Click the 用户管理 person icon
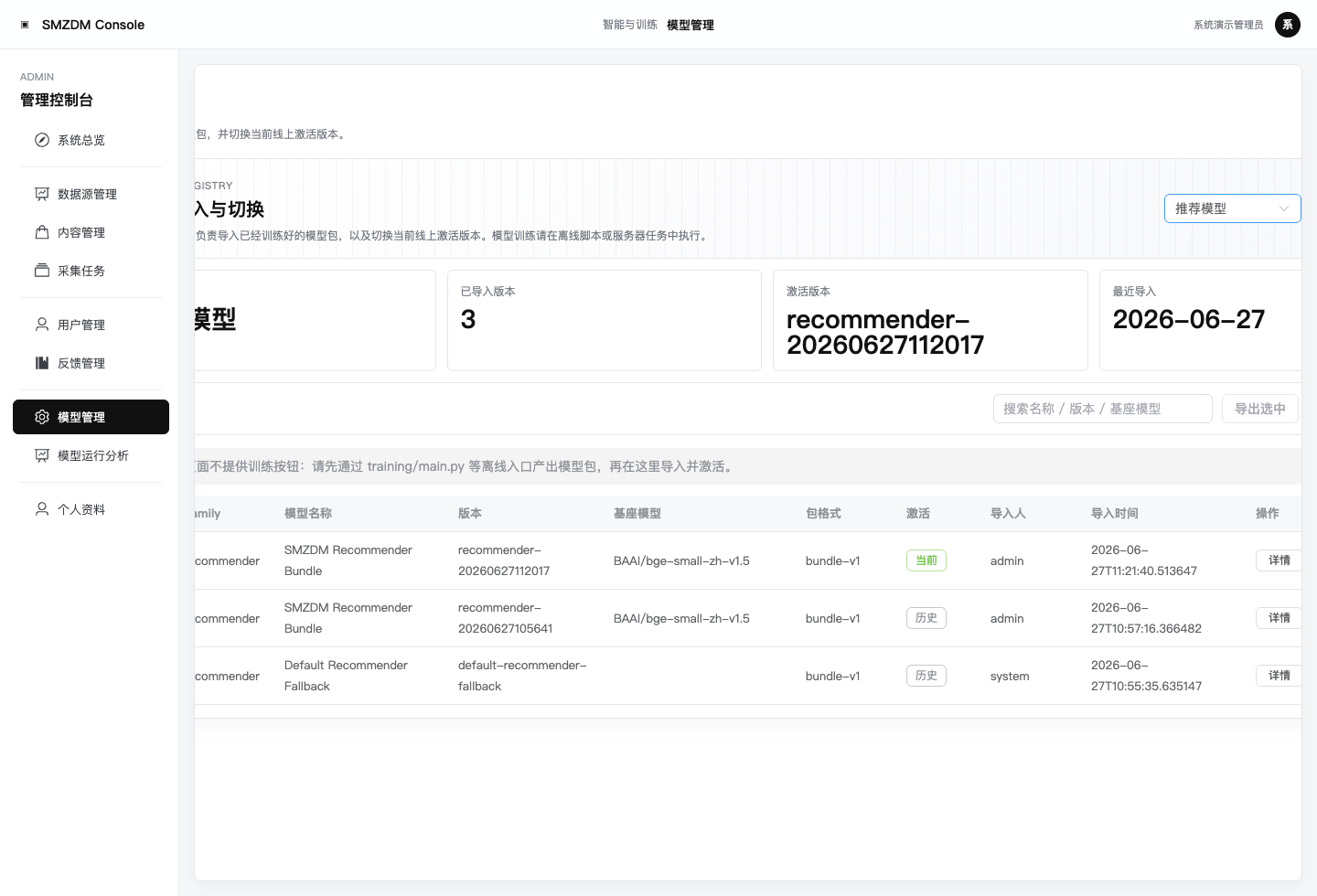 (42, 325)
